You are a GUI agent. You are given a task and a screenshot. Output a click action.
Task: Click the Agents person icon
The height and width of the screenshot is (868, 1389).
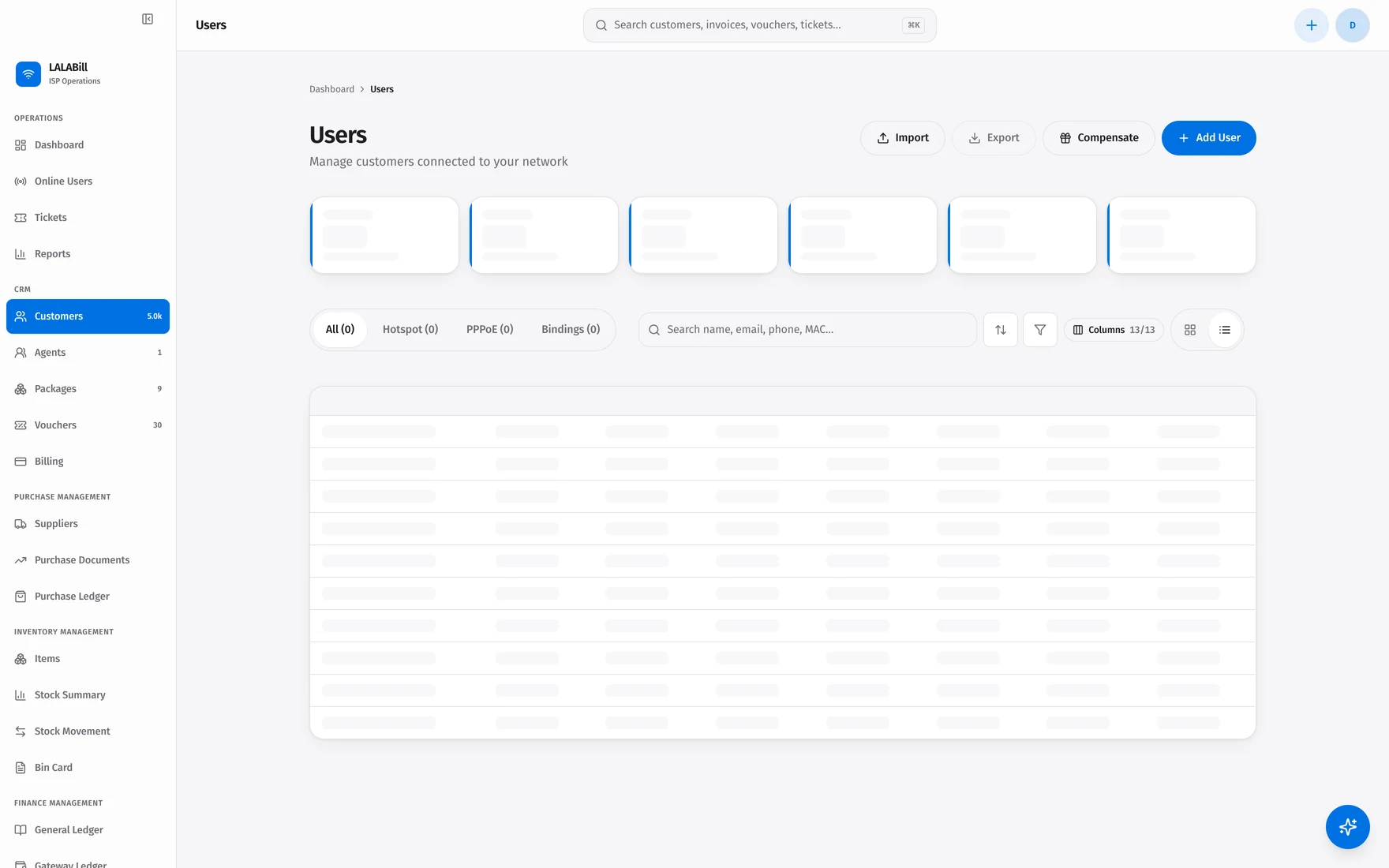coord(21,353)
